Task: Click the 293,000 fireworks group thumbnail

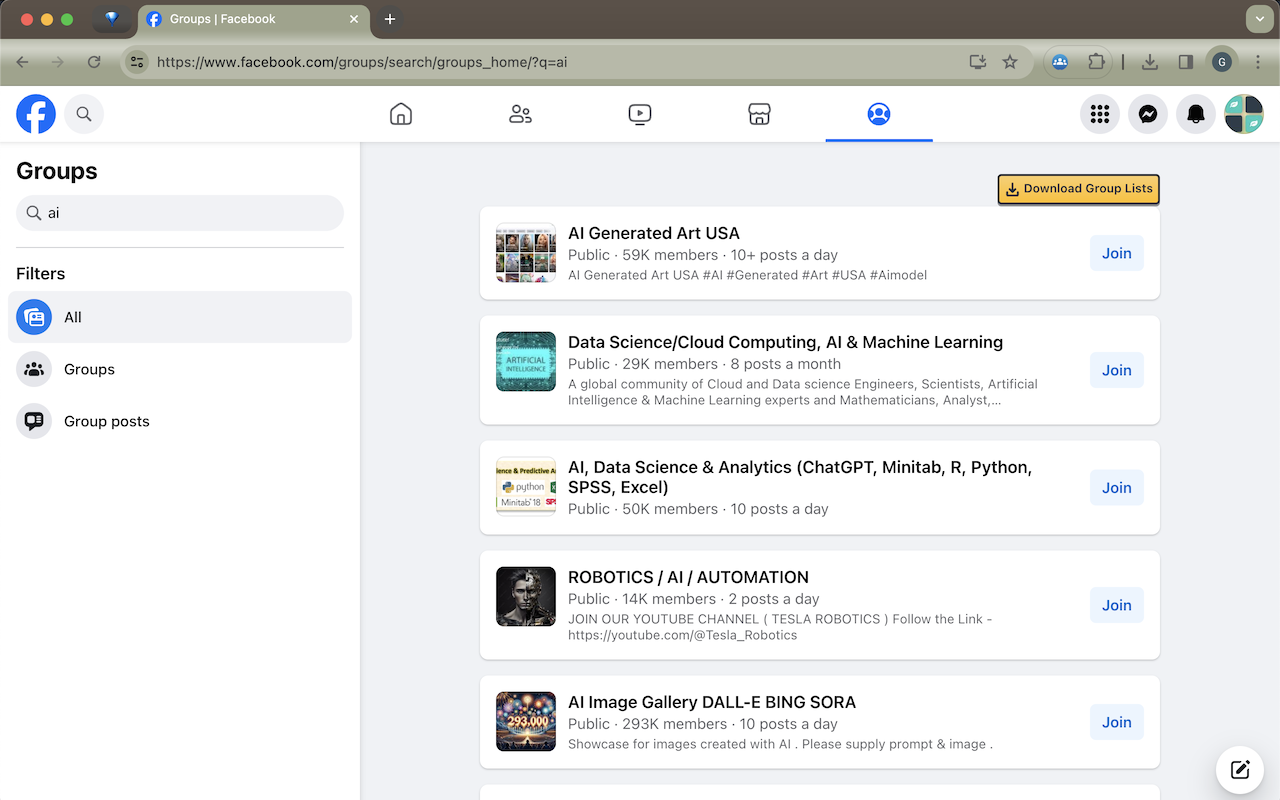Action: pyautogui.click(x=526, y=722)
